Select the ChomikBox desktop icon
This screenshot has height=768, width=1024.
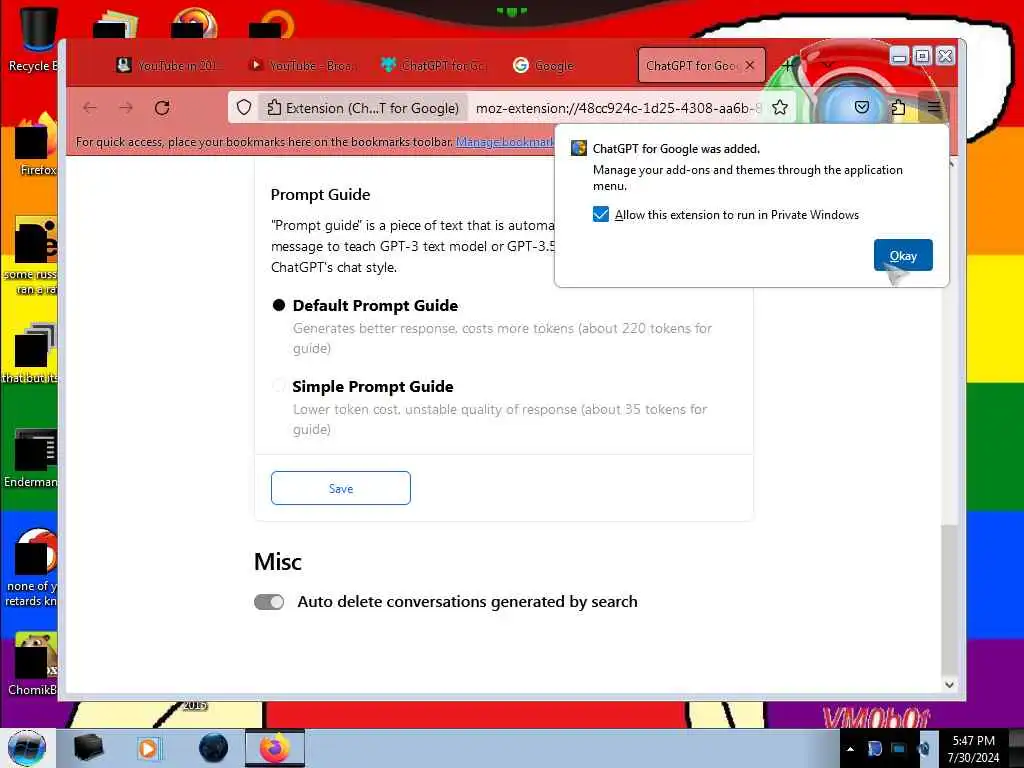[33, 664]
